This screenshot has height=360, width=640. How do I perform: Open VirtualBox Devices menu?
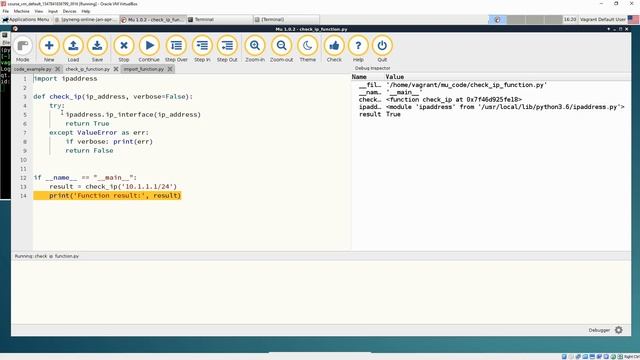[69, 11]
